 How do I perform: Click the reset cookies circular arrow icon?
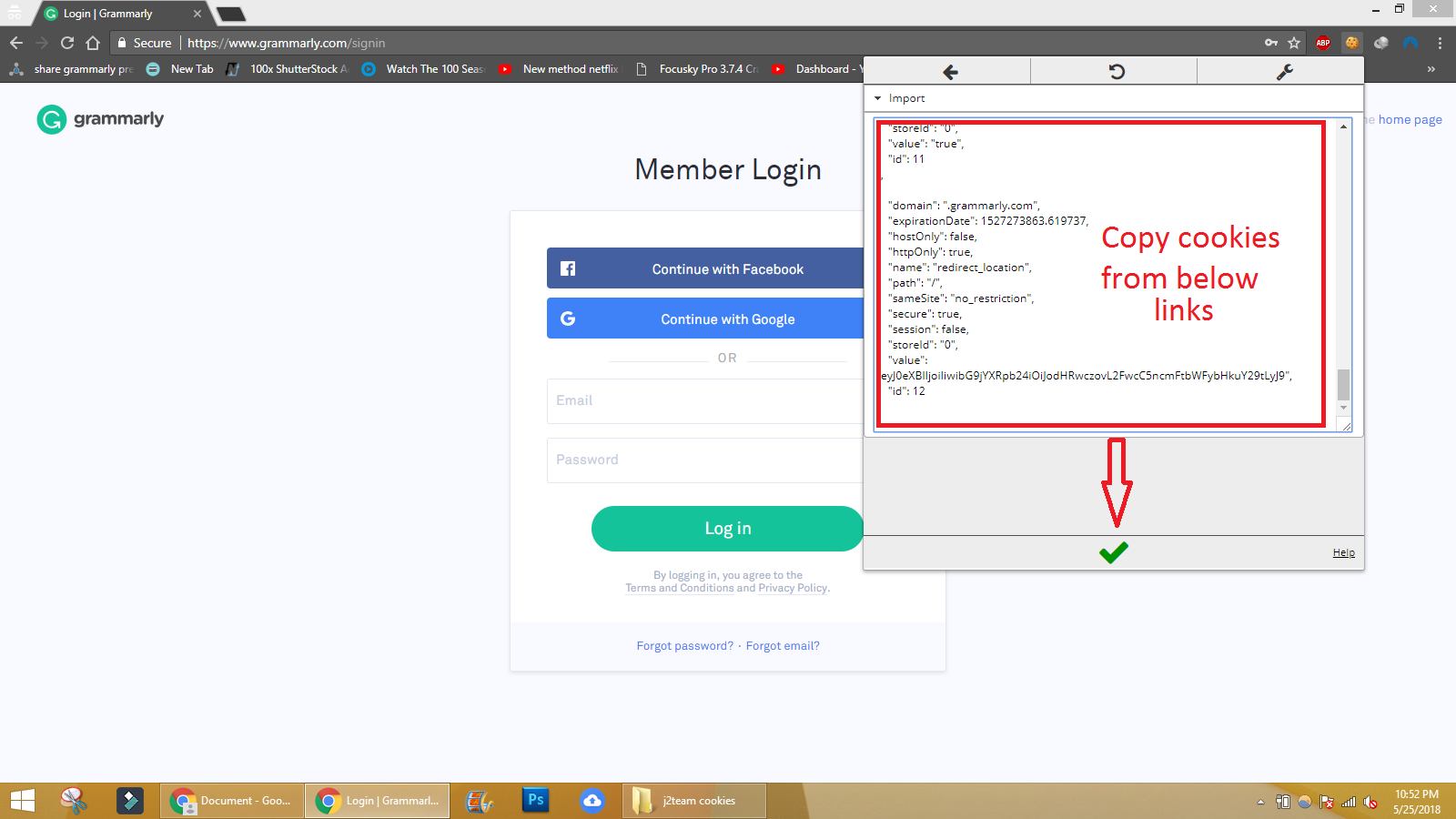[x=1117, y=72]
